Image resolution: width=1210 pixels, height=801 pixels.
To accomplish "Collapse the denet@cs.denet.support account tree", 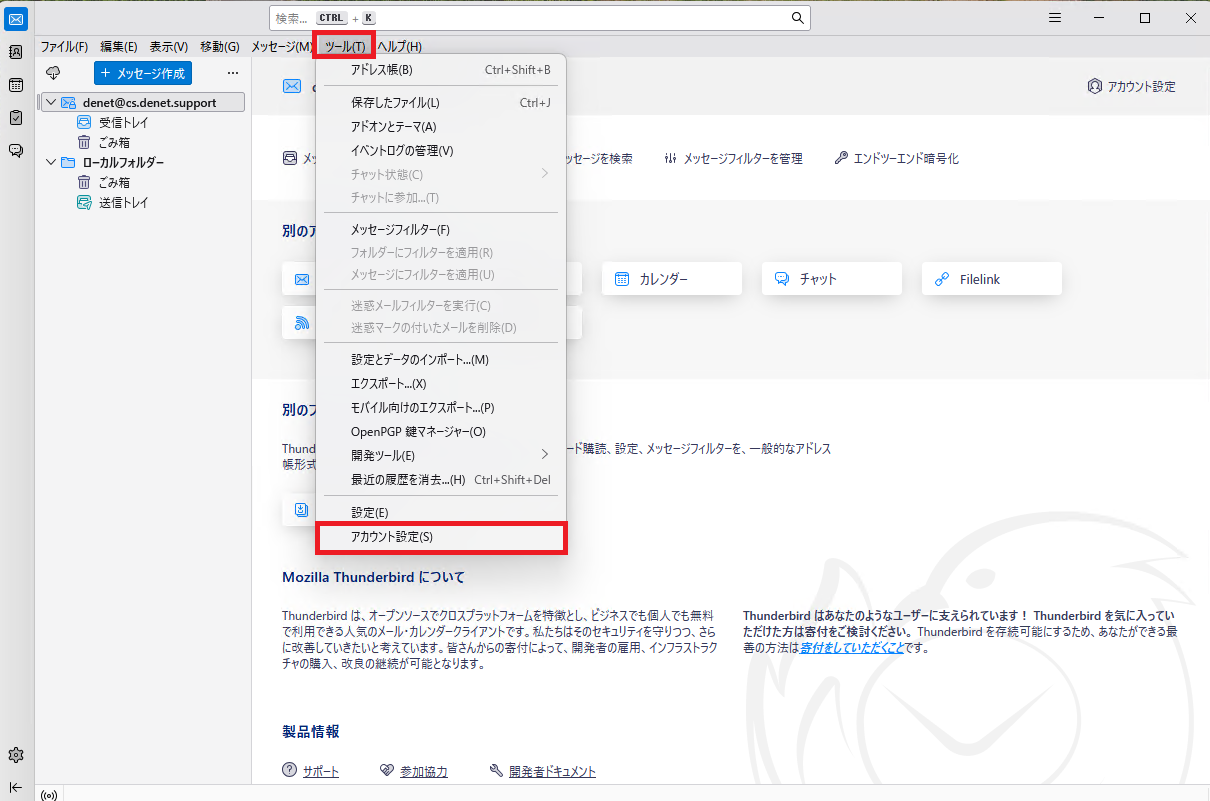I will 51,102.
